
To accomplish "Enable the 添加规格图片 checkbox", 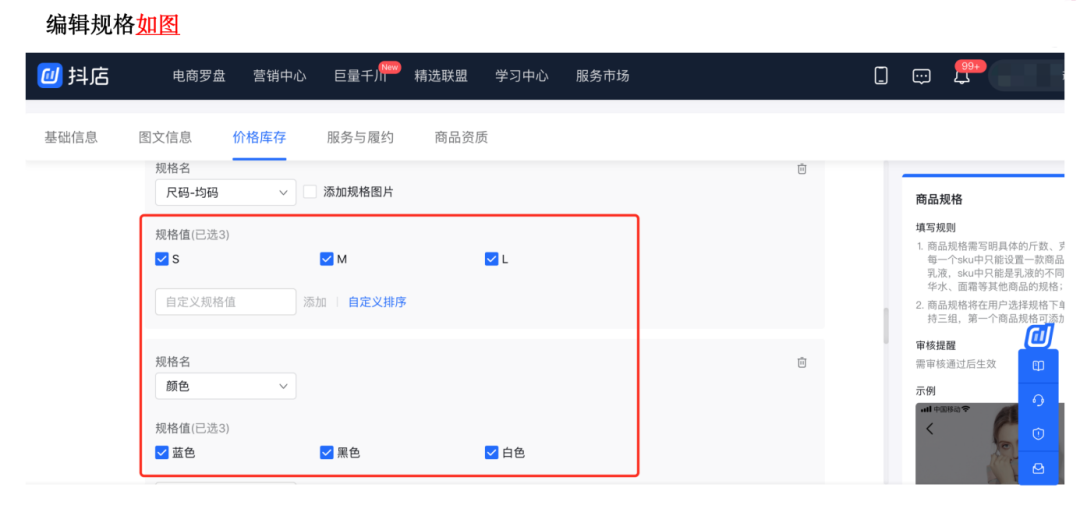I will tap(310, 192).
